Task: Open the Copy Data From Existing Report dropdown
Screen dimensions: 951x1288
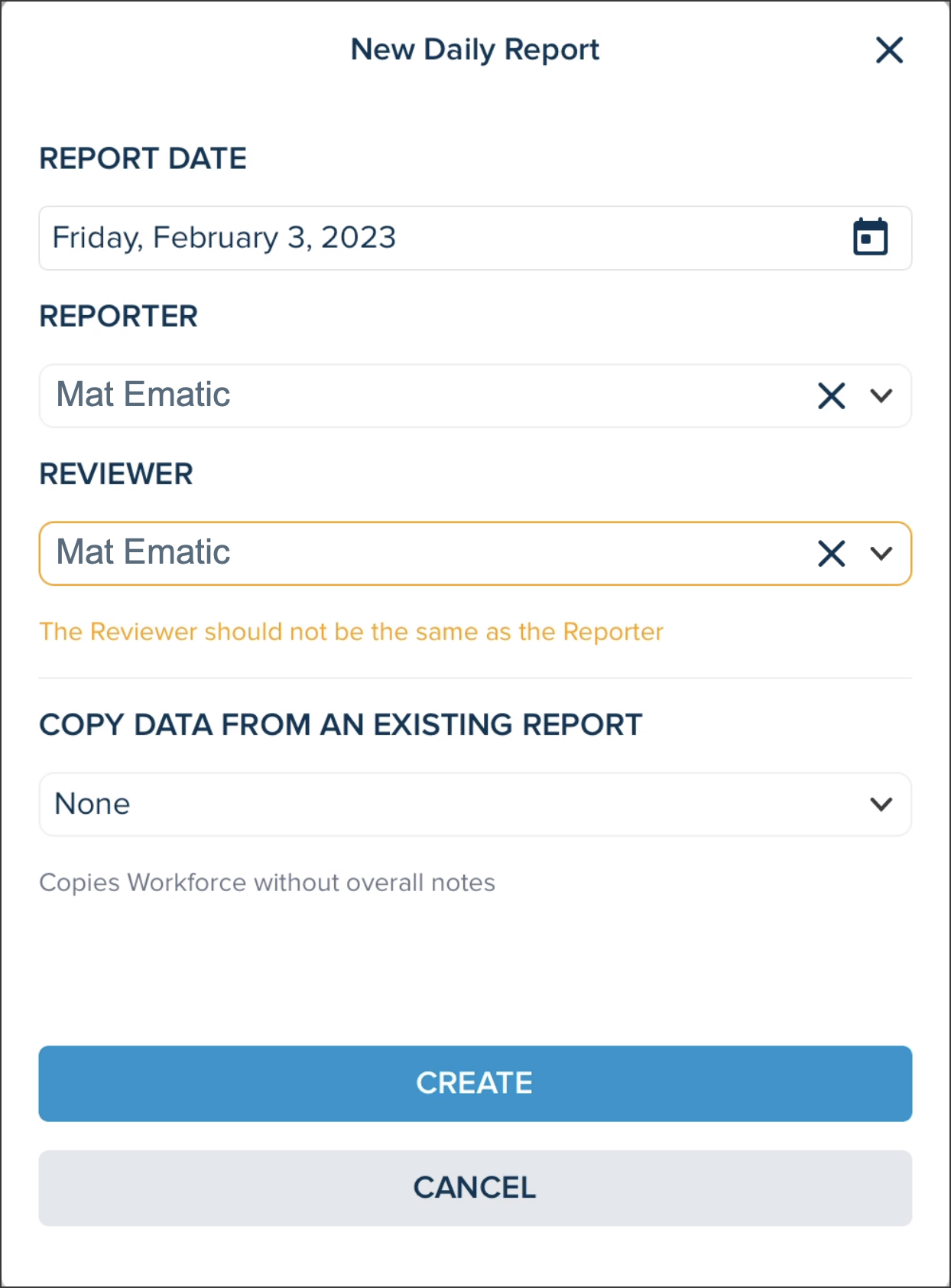Action: [475, 805]
